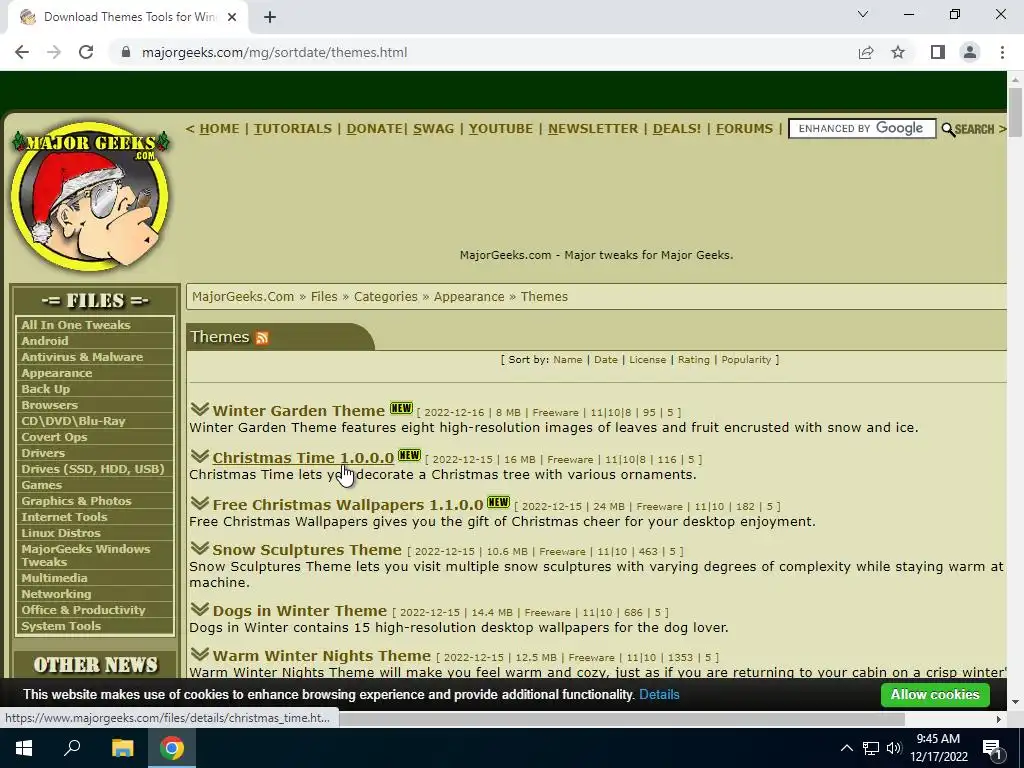Click the Themes RSS feed icon
This screenshot has height=768, width=1024.
(262, 338)
